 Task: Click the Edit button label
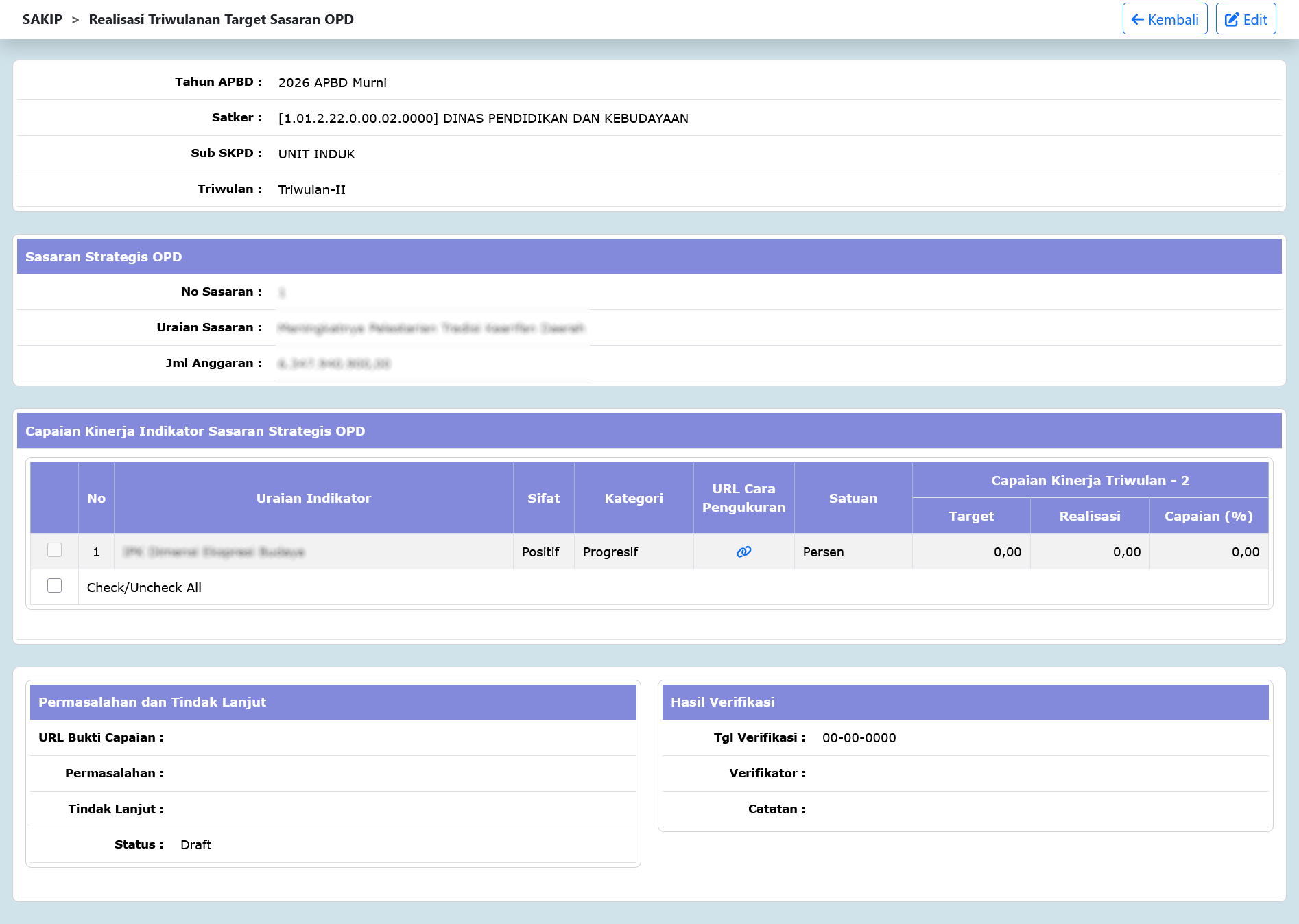[x=1255, y=19]
